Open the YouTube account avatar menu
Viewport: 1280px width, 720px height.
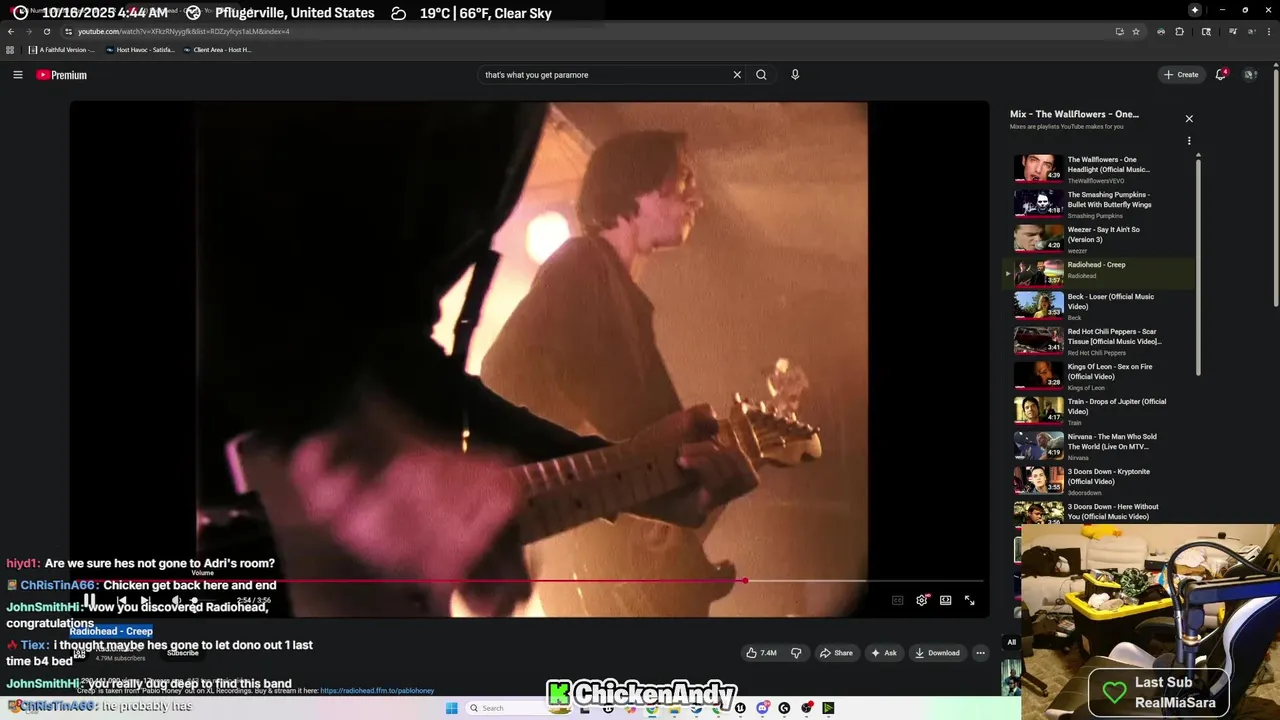(x=1249, y=75)
